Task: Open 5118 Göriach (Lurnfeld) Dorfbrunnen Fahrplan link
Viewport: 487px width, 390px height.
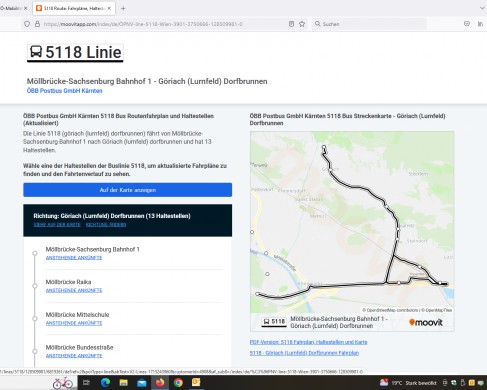Action: click(304, 353)
